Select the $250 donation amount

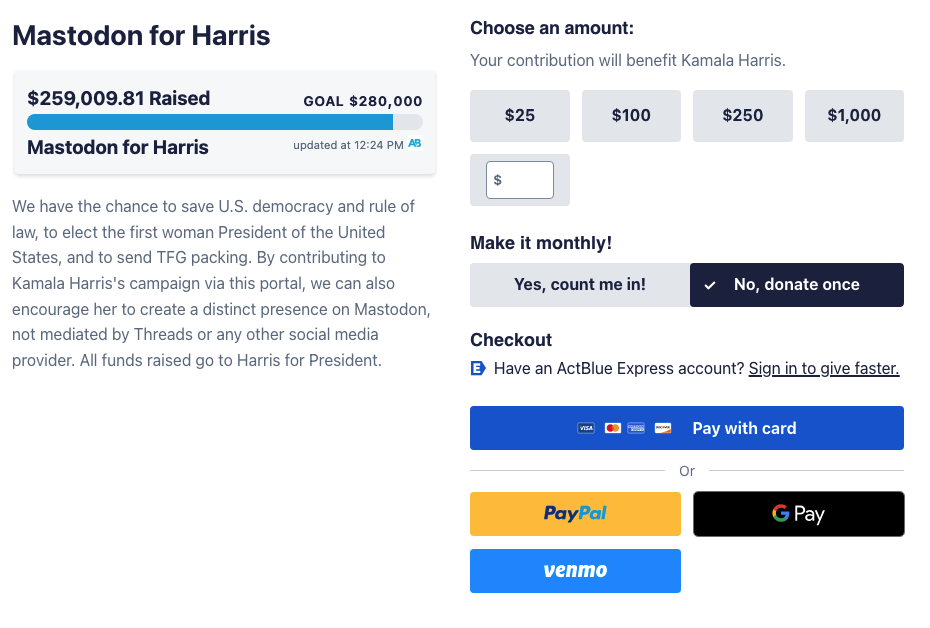[x=742, y=116]
